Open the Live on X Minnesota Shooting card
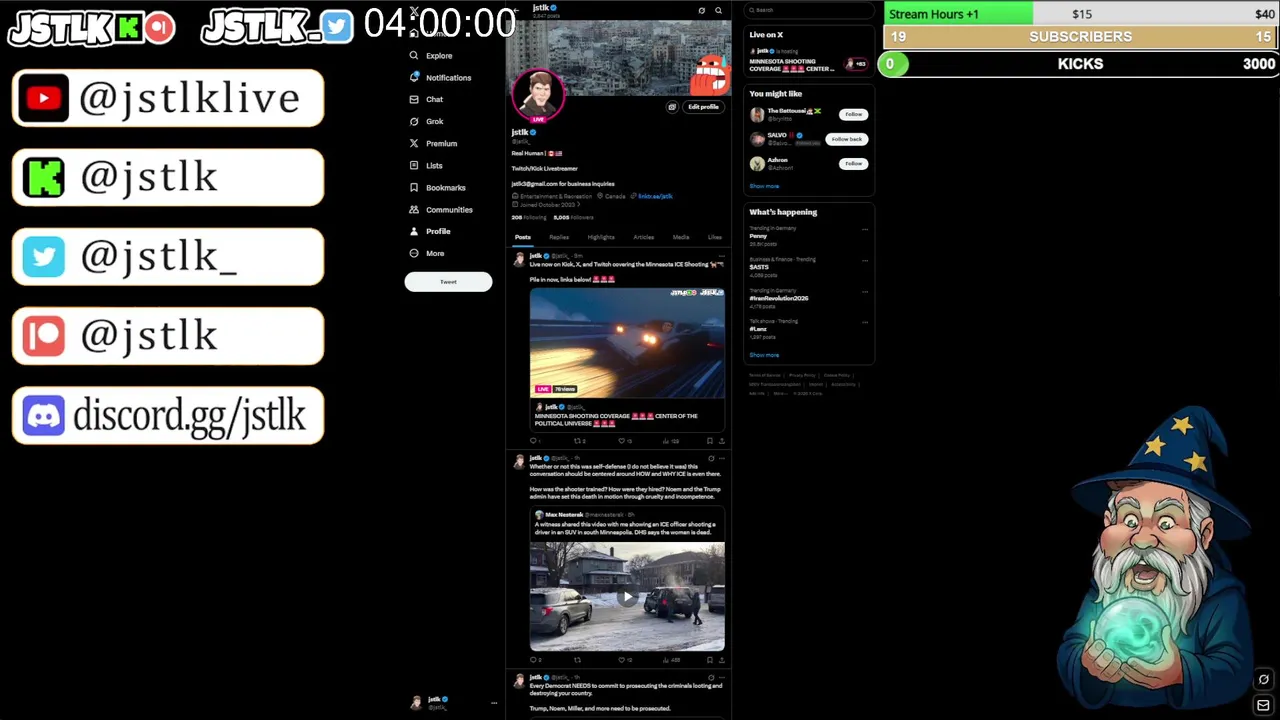Image resolution: width=1280 pixels, height=720 pixels. coord(808,60)
